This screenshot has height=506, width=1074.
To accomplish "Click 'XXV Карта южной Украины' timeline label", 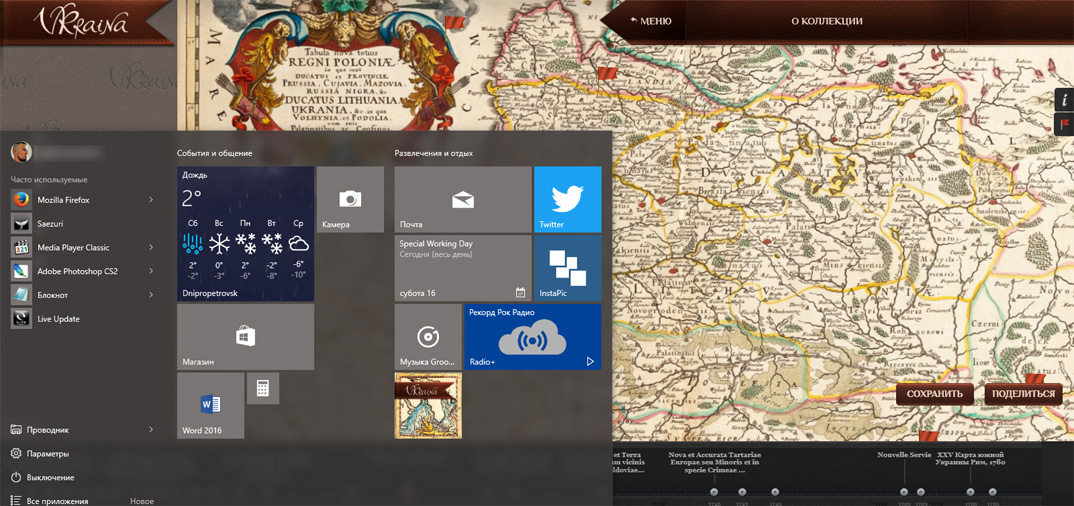I will click(x=971, y=459).
